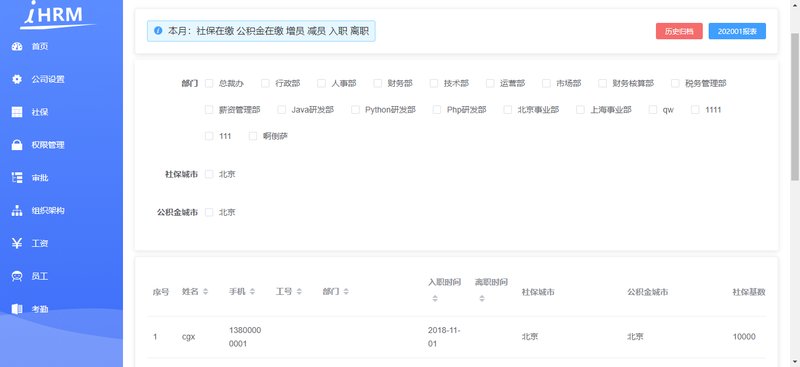Click the 社保 table icon

point(17,112)
